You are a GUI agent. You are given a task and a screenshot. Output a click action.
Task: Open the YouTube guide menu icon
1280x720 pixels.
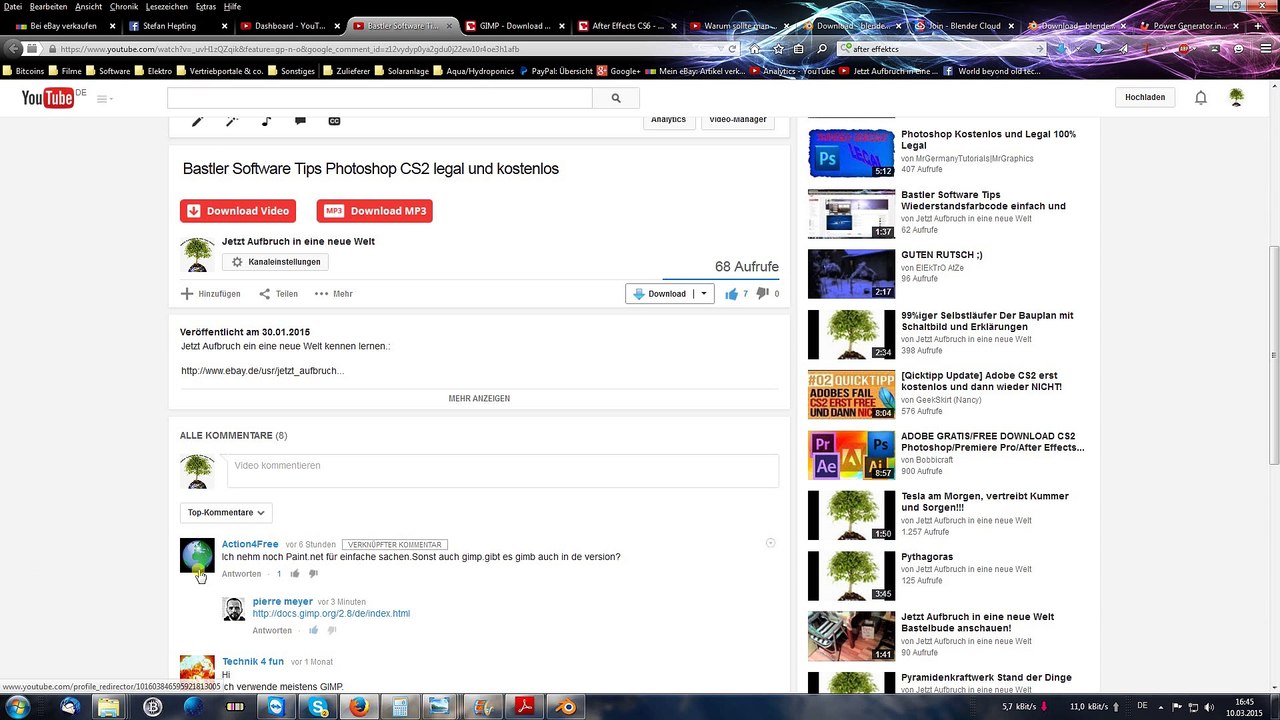[x=104, y=98]
